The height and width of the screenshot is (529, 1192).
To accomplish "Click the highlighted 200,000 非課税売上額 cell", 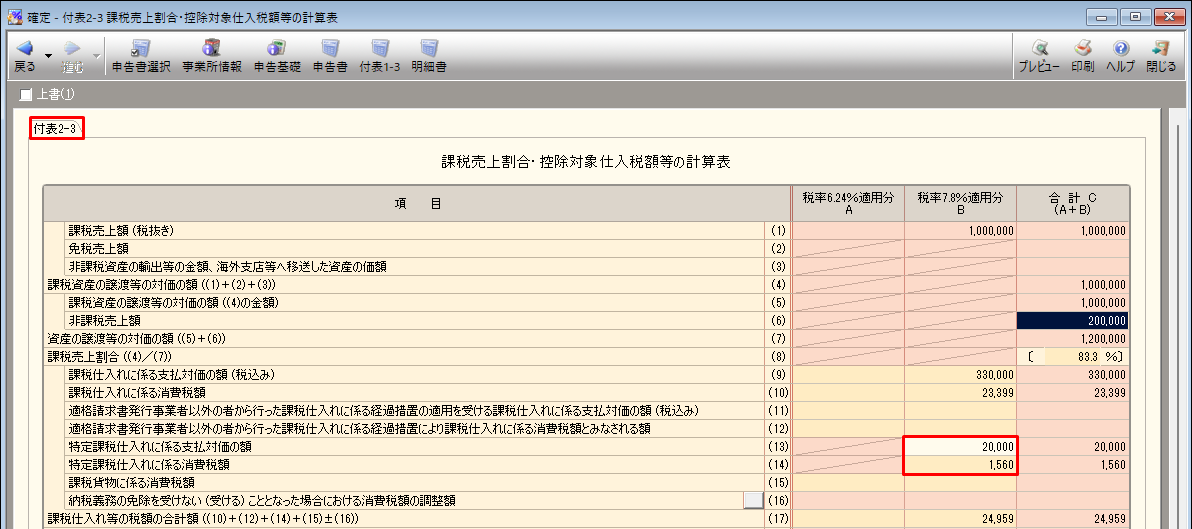I will [x=1073, y=320].
